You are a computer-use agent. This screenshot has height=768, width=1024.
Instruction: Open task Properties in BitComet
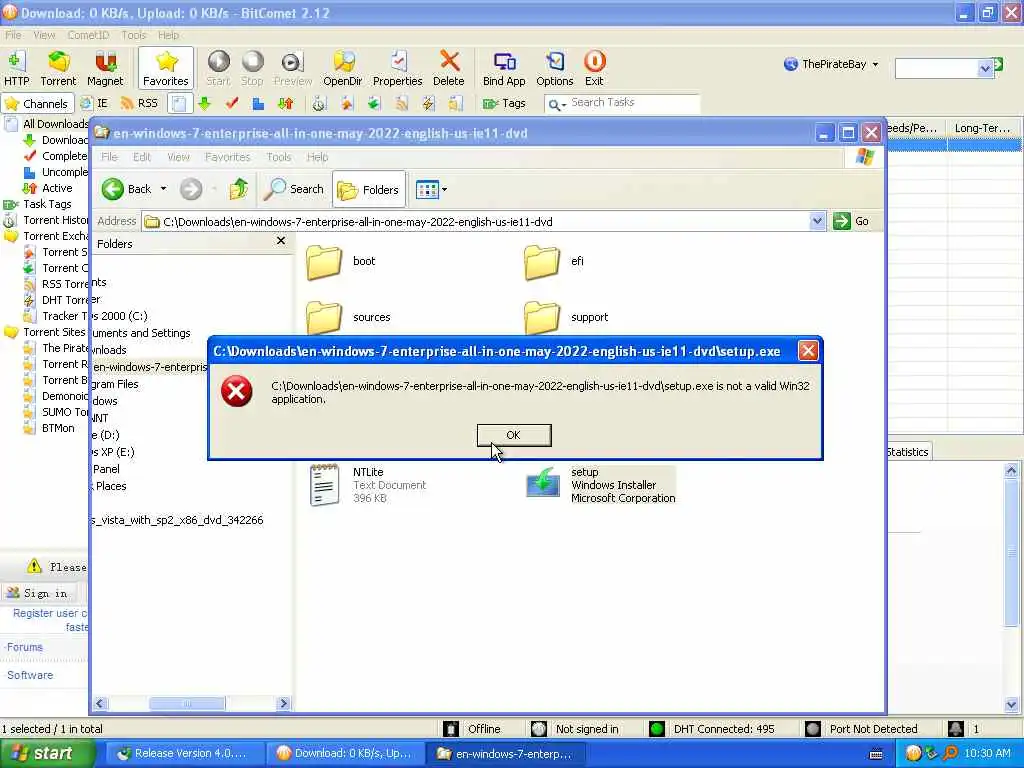click(398, 69)
